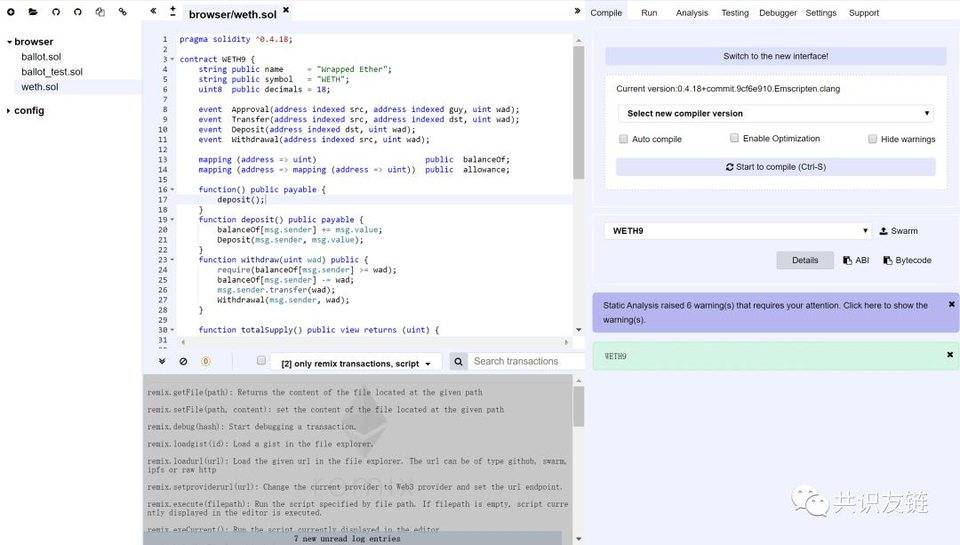Viewport: 960px width, 545px height.
Task: Fold the withdraw function at line 23
Action: click(172, 260)
